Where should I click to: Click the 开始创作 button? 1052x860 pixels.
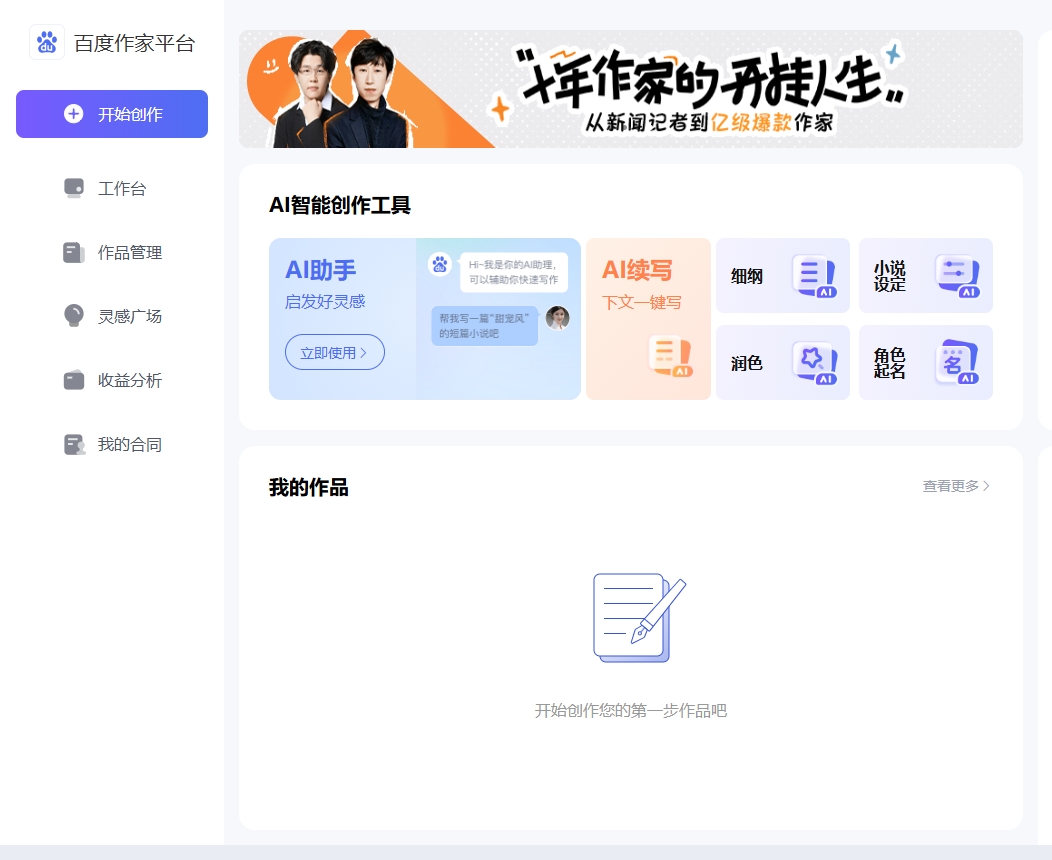[x=112, y=114]
